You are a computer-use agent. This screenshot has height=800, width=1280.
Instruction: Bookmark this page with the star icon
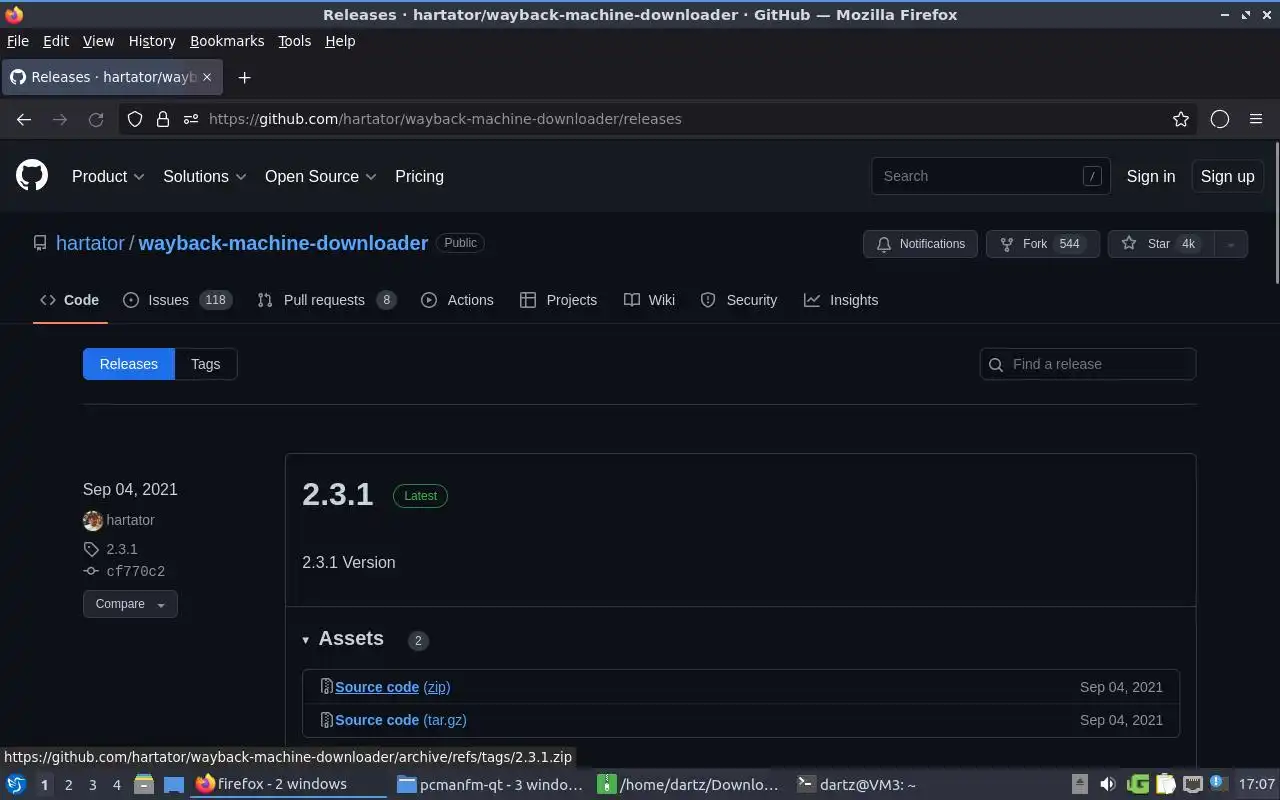point(1181,119)
